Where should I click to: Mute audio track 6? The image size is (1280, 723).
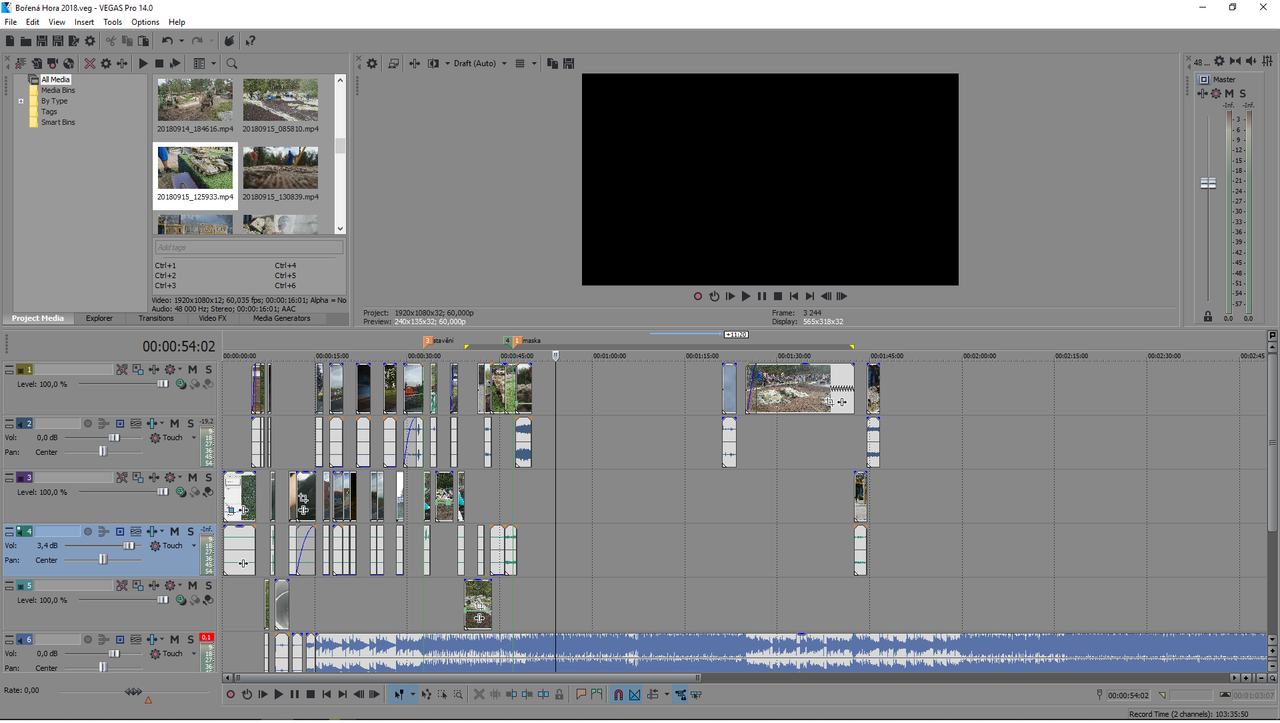[174, 640]
